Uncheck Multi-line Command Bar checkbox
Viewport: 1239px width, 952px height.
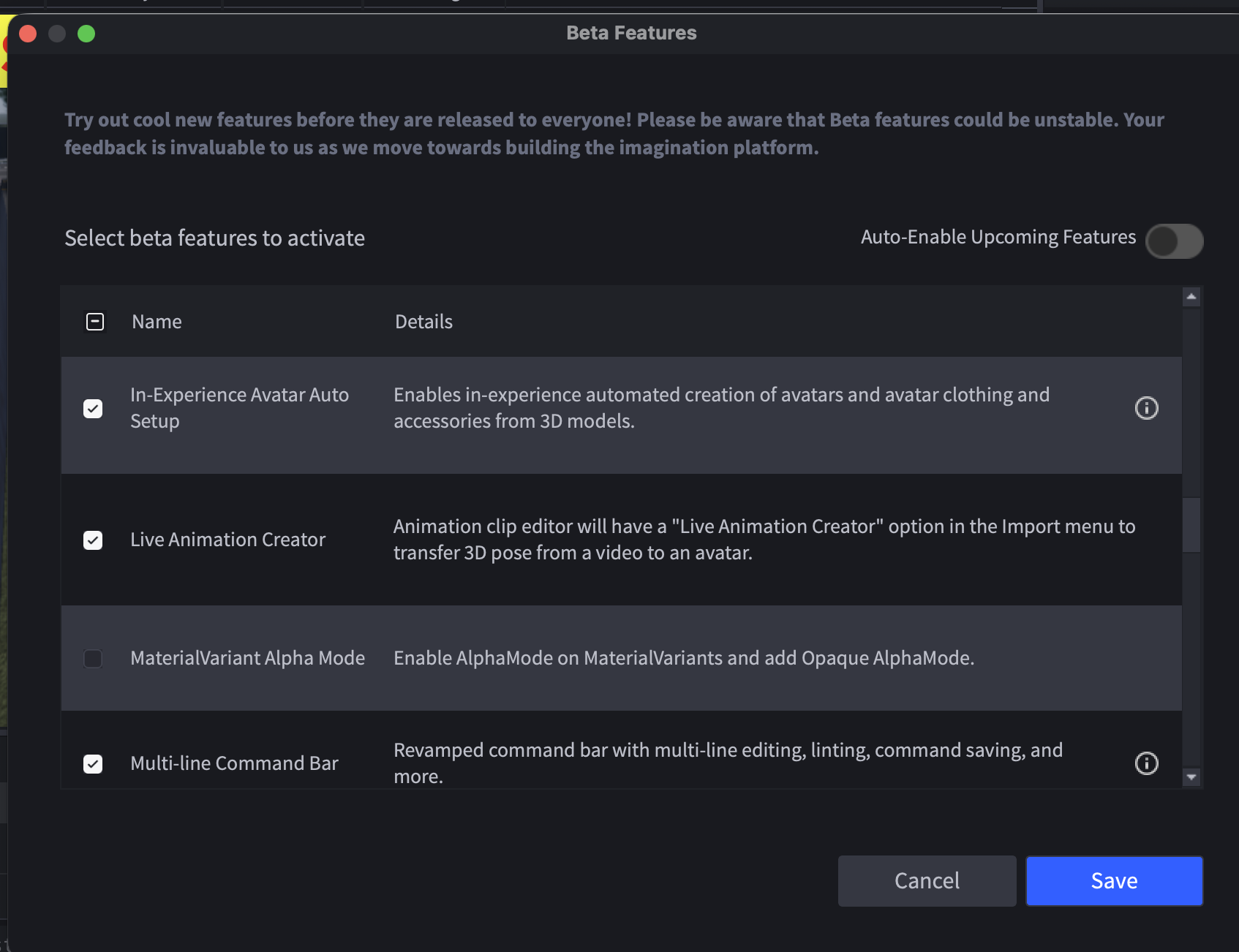[x=93, y=764]
